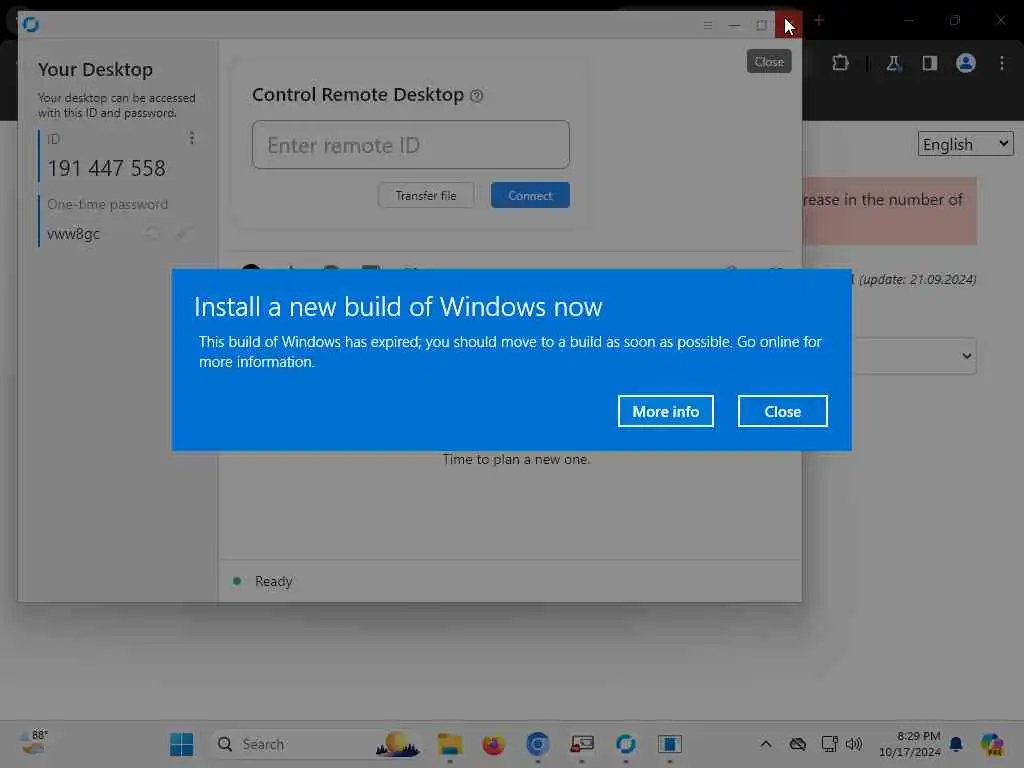Switch to RustDesk from taskbar icon
This screenshot has width=1024, height=768.
pos(625,744)
